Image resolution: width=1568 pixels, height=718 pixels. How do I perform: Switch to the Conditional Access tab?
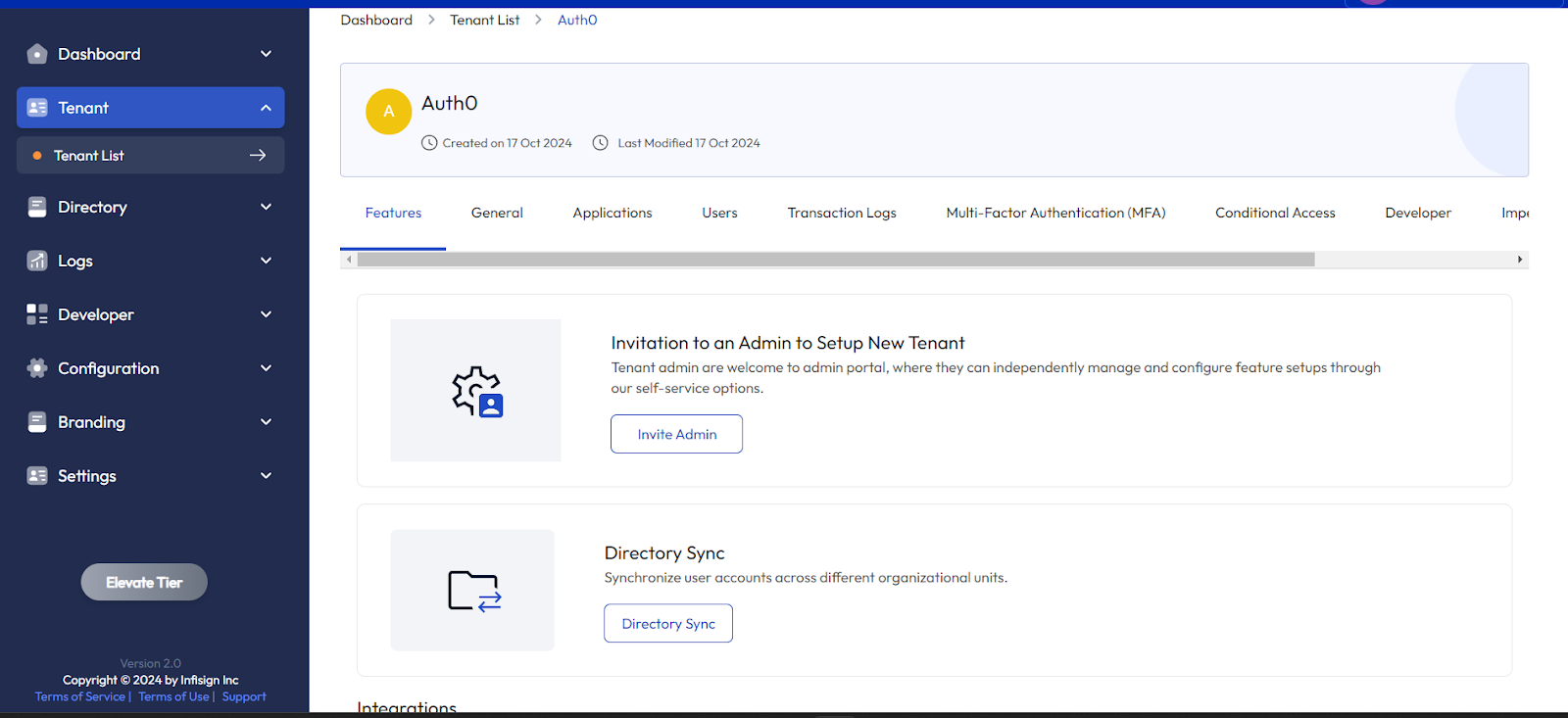pos(1275,213)
